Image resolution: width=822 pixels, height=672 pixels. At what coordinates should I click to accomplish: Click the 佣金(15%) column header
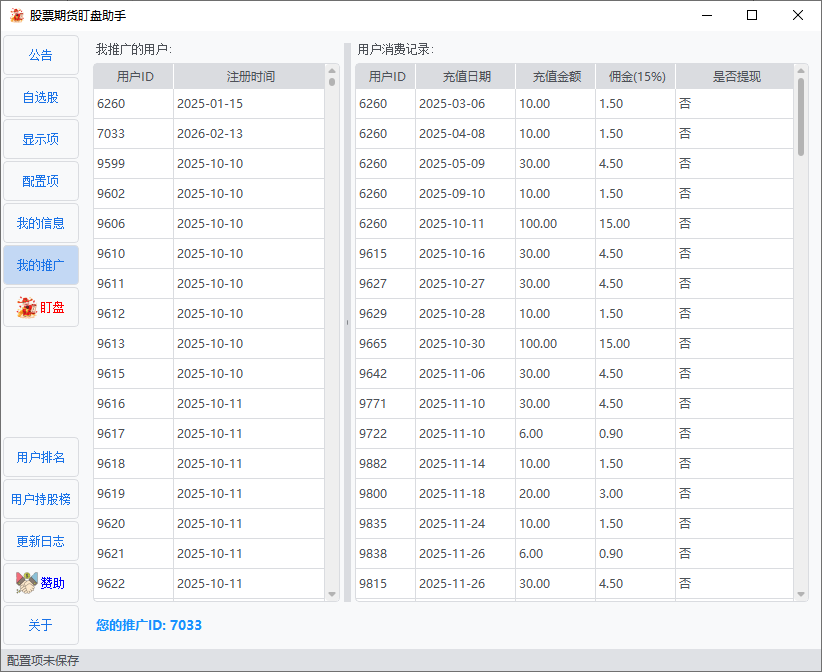(x=636, y=77)
